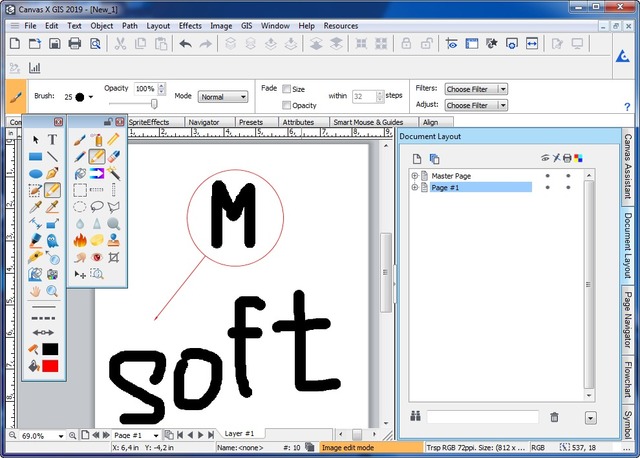The height and width of the screenshot is (458, 640).
Task: Click the Magic Wand tool
Action: (114, 174)
